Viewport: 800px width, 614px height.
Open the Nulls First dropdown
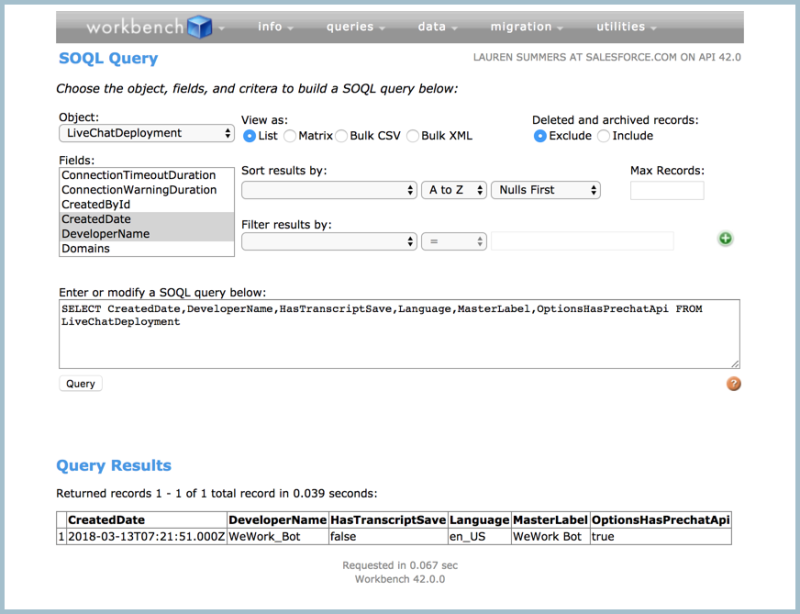[545, 190]
